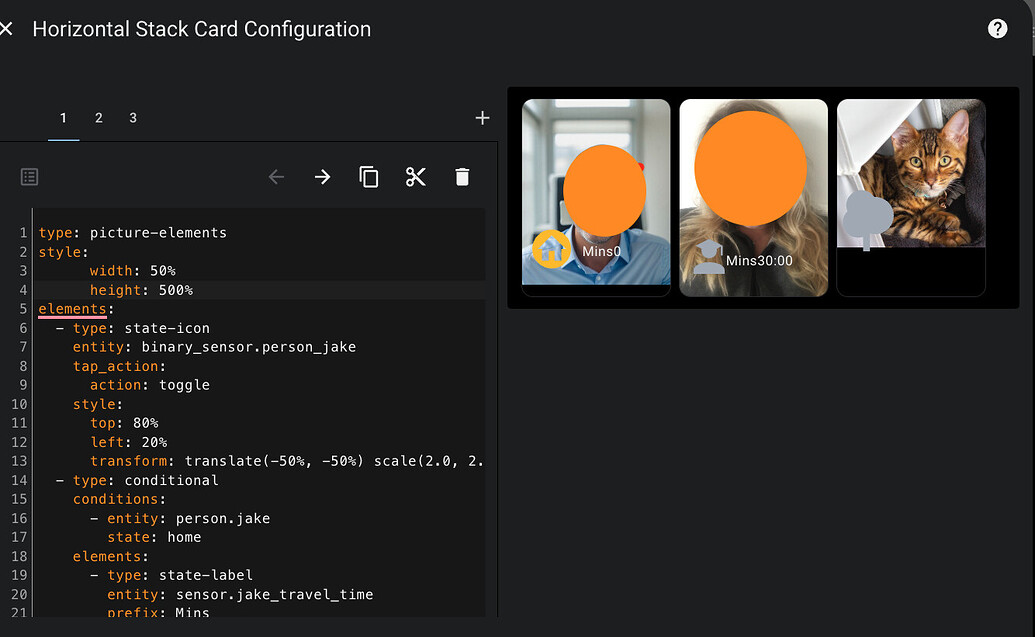Add a new card with the plus icon
This screenshot has width=1035, height=637.
482,117
